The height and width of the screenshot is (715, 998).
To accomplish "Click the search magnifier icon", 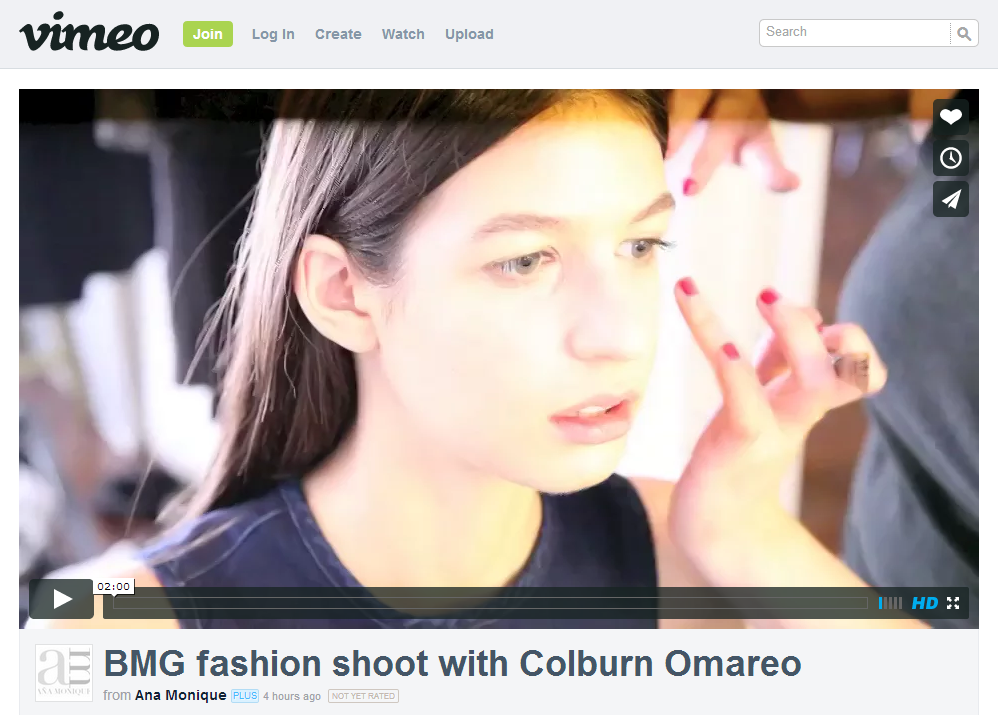I will coord(963,33).
